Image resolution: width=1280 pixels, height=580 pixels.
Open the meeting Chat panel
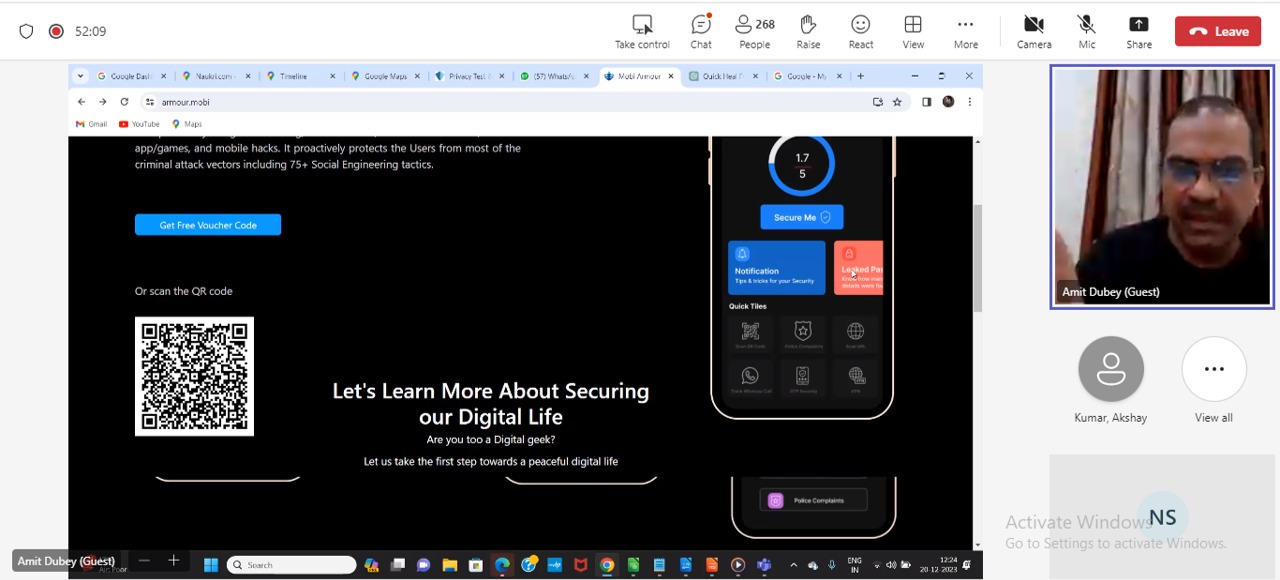click(x=701, y=31)
